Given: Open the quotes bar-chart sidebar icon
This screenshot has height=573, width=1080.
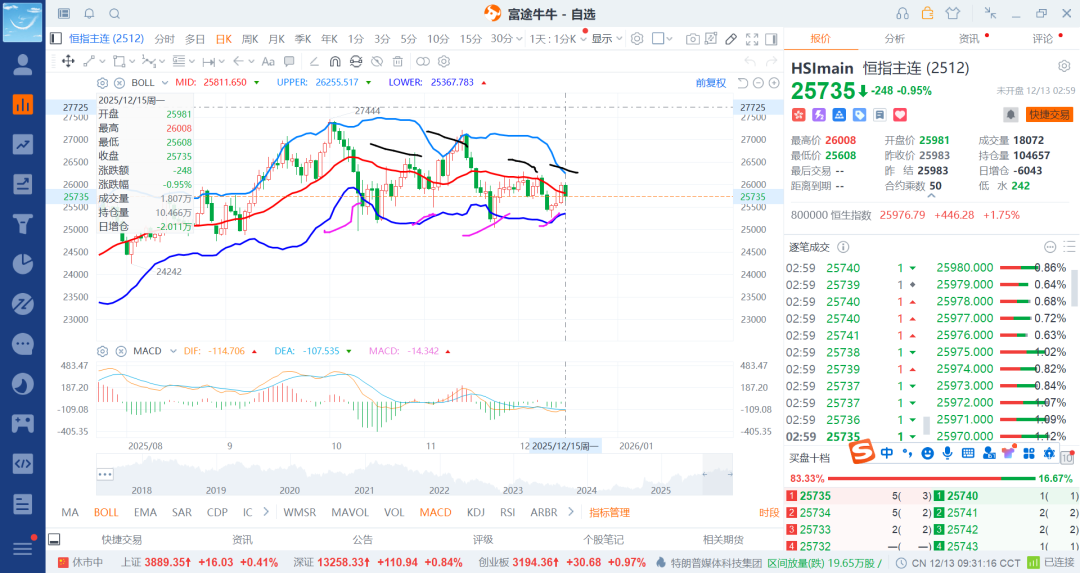Looking at the screenshot, I should point(23,105).
